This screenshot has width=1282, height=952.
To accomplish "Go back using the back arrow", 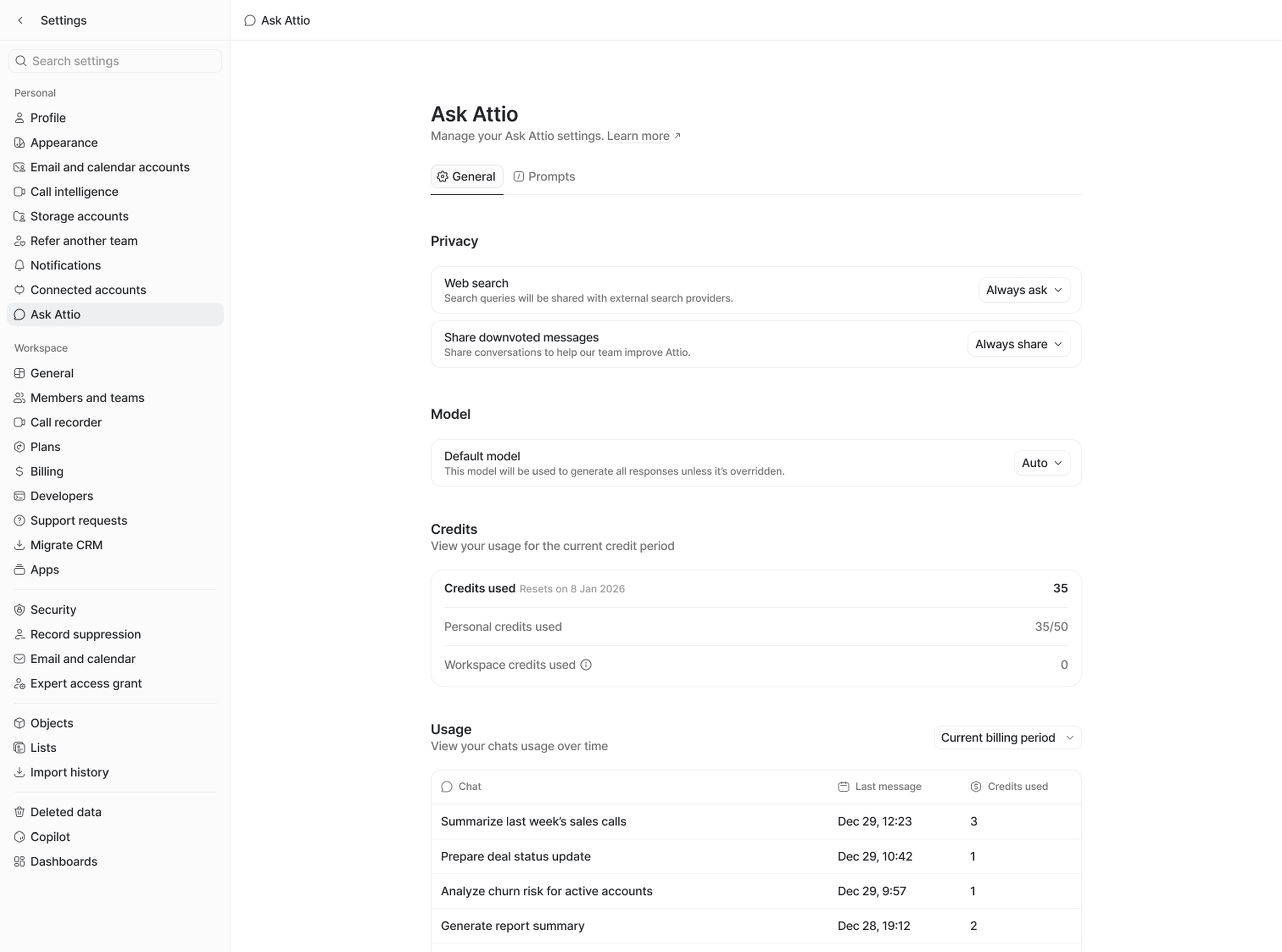I will click(20, 20).
